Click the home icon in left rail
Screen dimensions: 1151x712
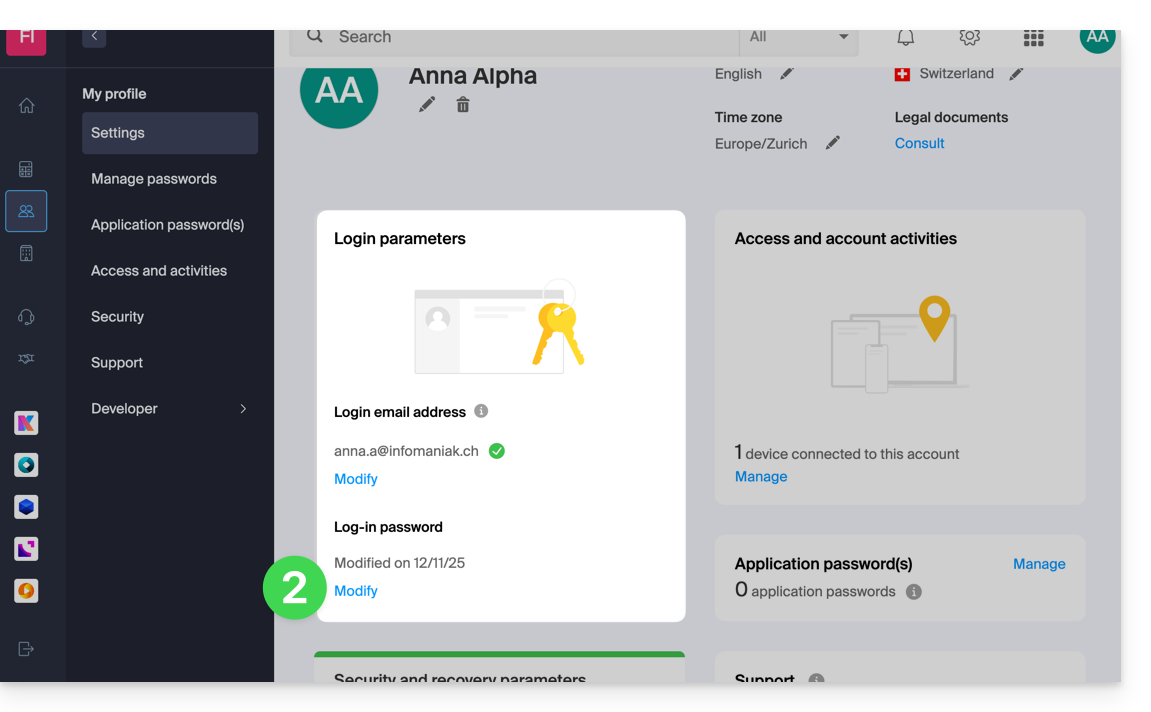click(27, 106)
